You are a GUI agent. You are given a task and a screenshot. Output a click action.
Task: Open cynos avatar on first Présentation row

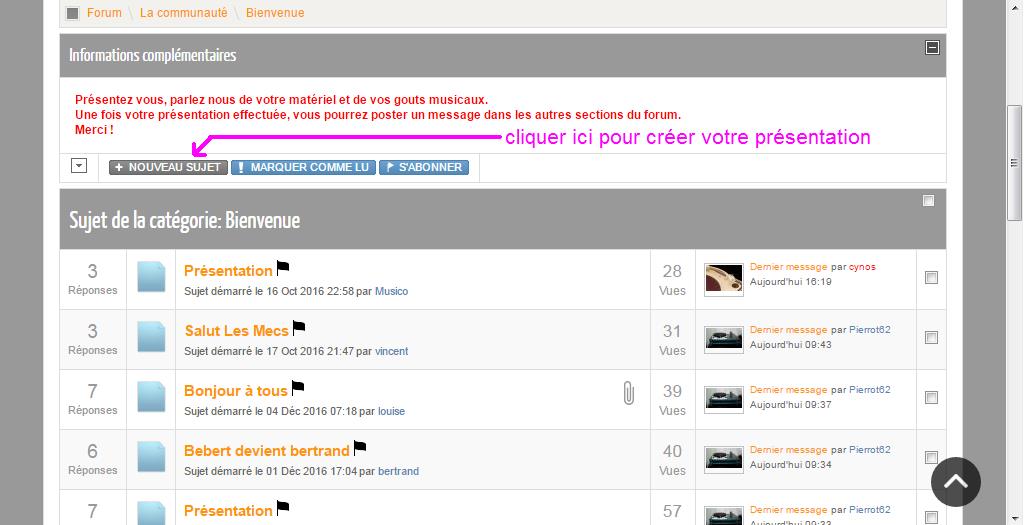pos(723,279)
